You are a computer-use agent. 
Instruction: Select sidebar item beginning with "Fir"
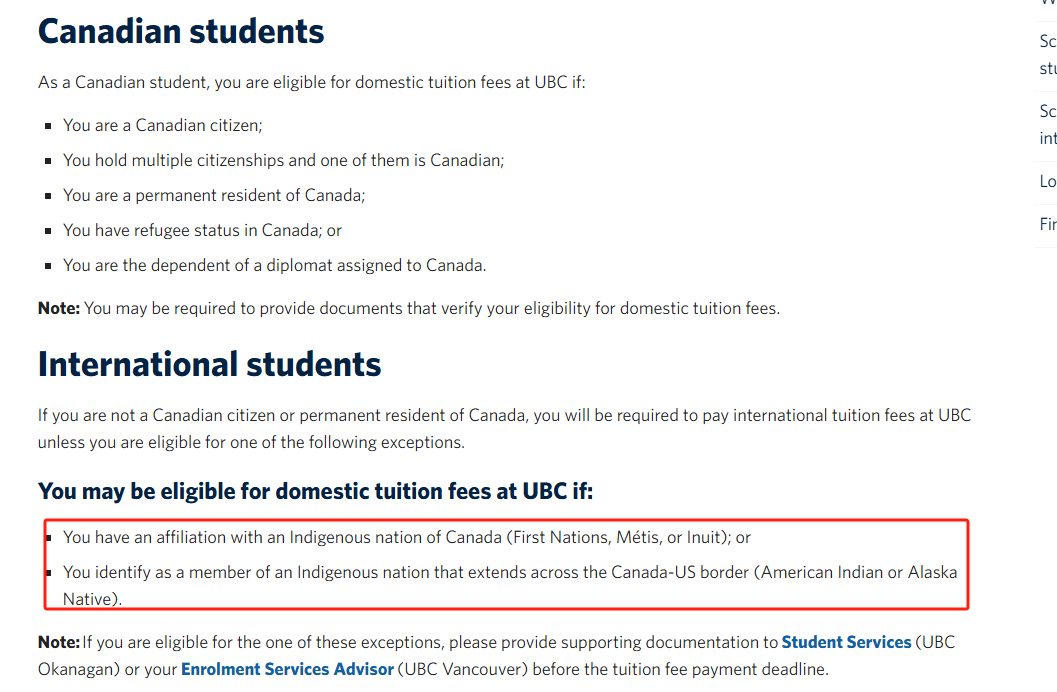coord(1048,224)
